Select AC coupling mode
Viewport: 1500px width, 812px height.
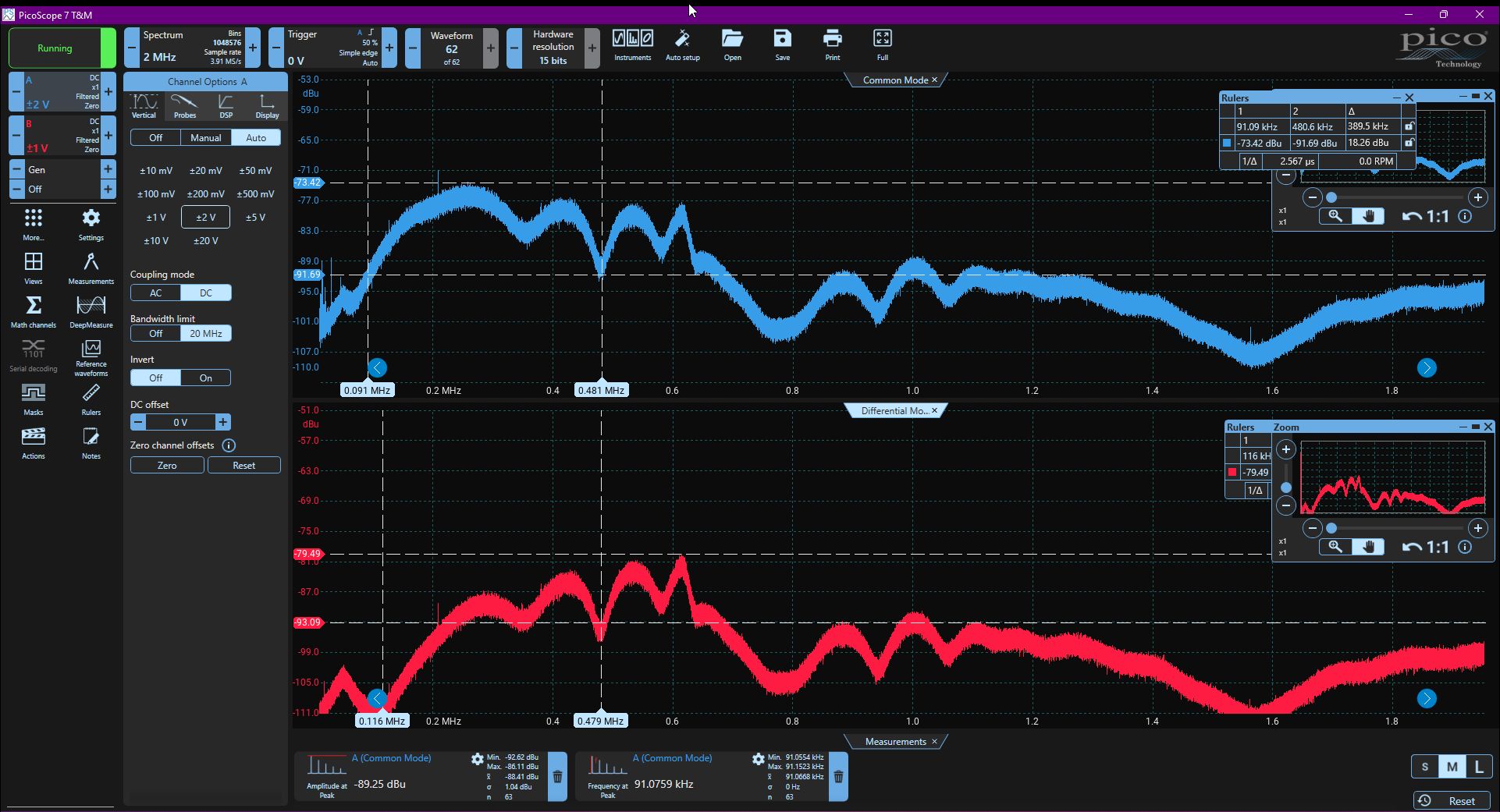(x=156, y=293)
